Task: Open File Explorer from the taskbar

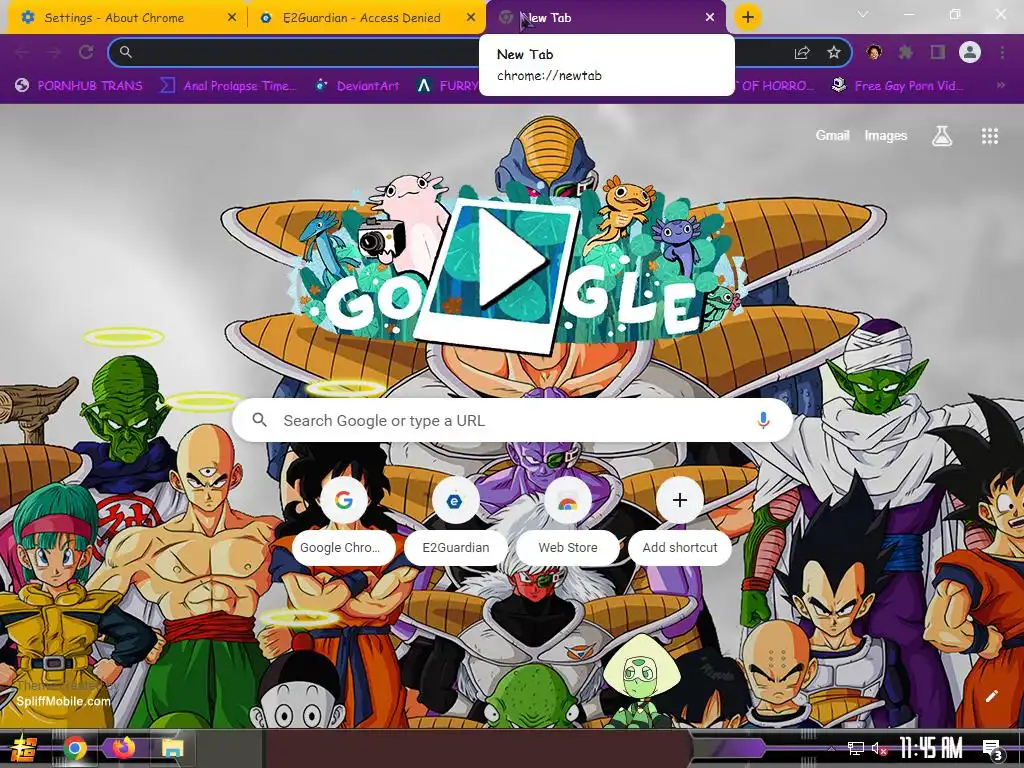Action: pyautogui.click(x=173, y=748)
